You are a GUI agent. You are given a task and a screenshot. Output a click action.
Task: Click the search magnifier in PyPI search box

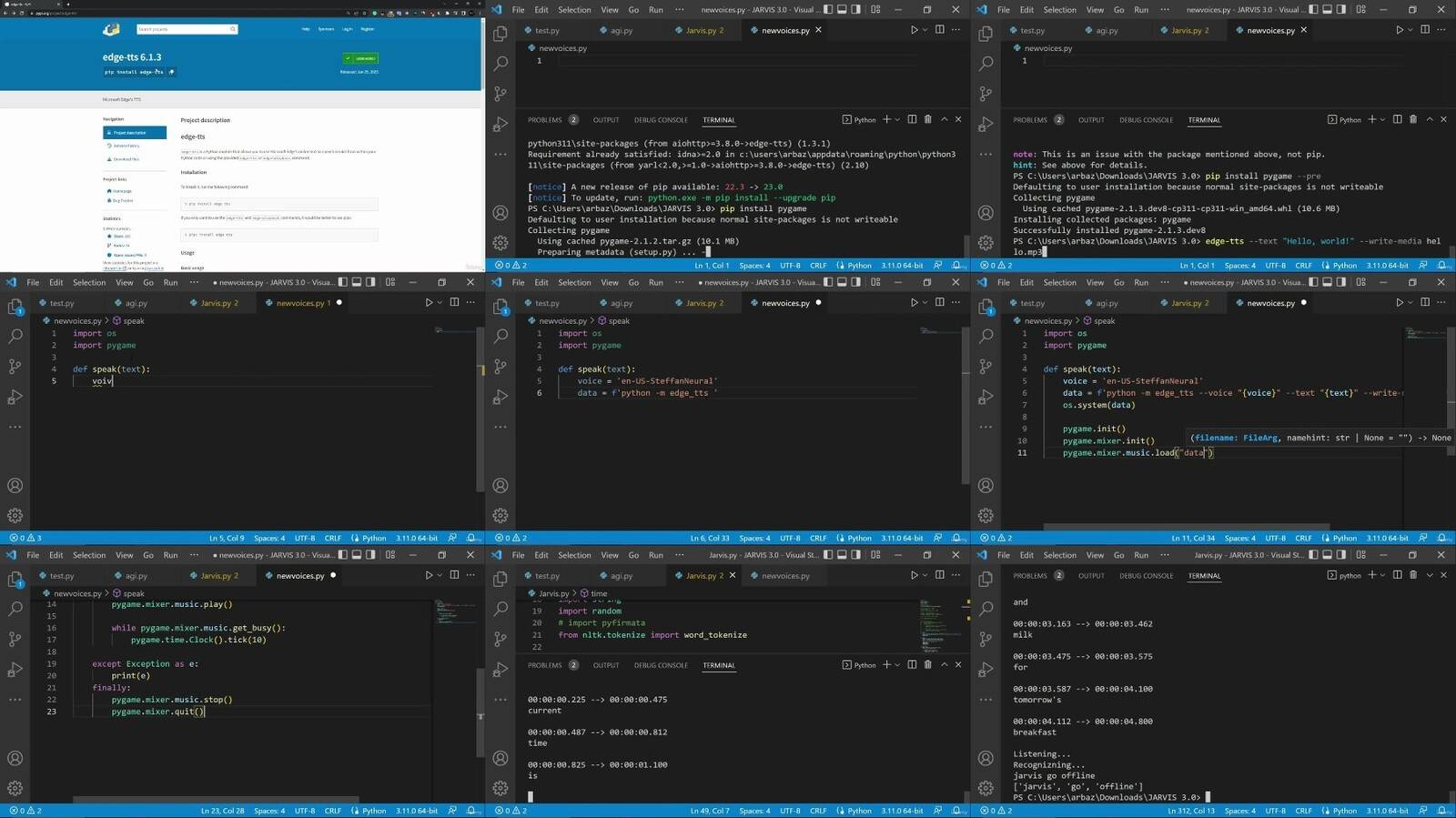pos(233,29)
